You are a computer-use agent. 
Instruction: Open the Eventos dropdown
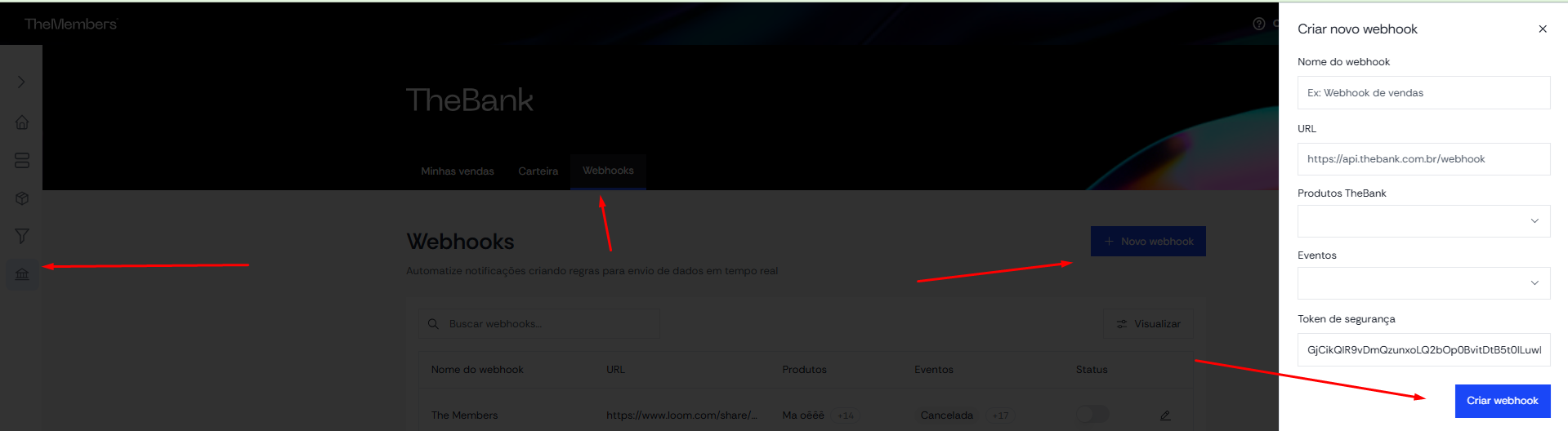(x=1423, y=283)
